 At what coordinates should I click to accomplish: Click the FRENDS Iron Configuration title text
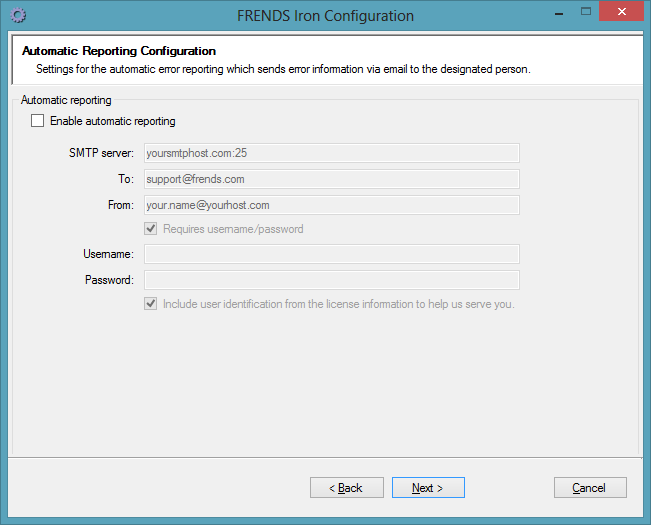pyautogui.click(x=326, y=16)
